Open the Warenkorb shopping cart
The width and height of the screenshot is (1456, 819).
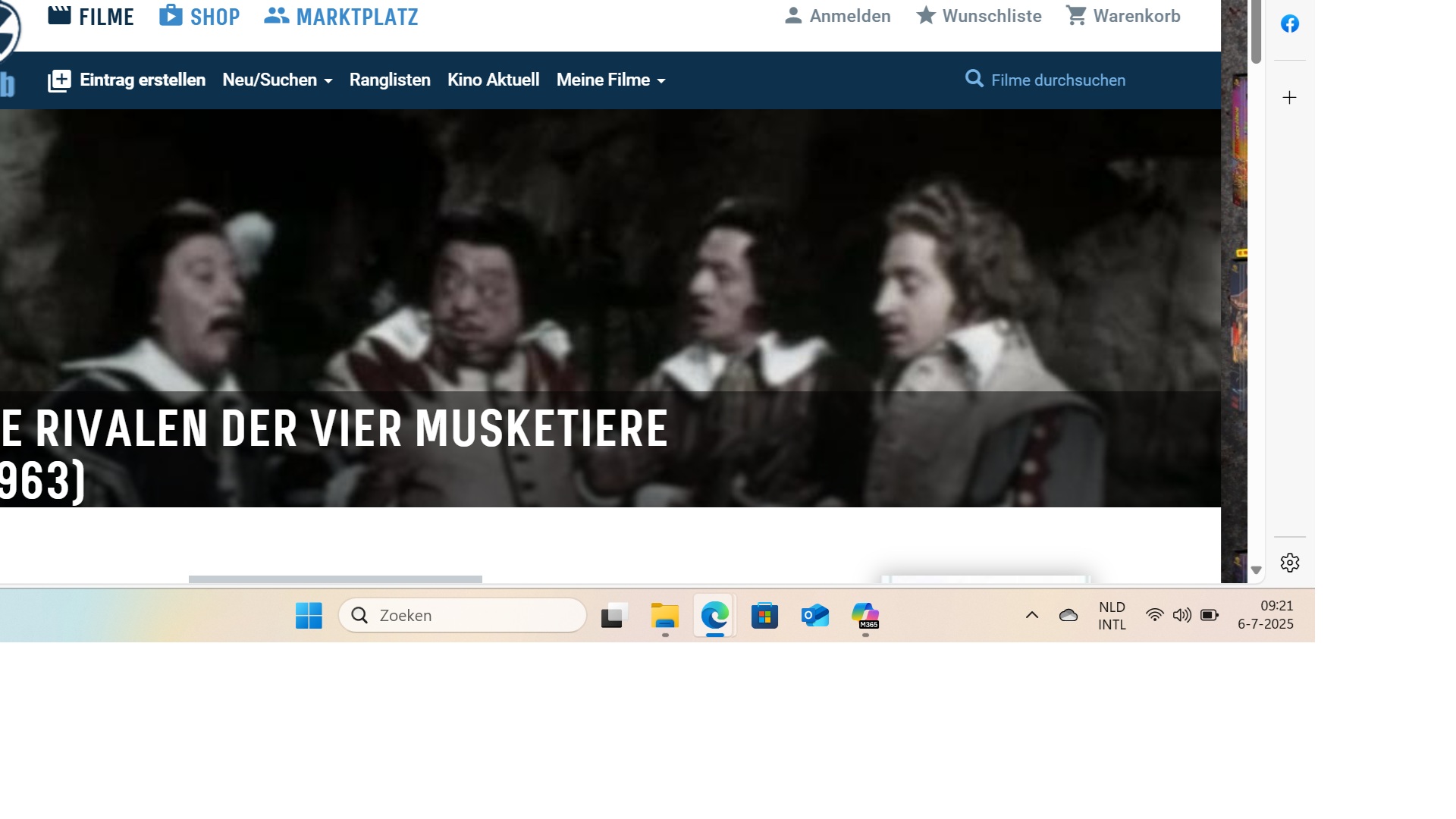click(1122, 16)
